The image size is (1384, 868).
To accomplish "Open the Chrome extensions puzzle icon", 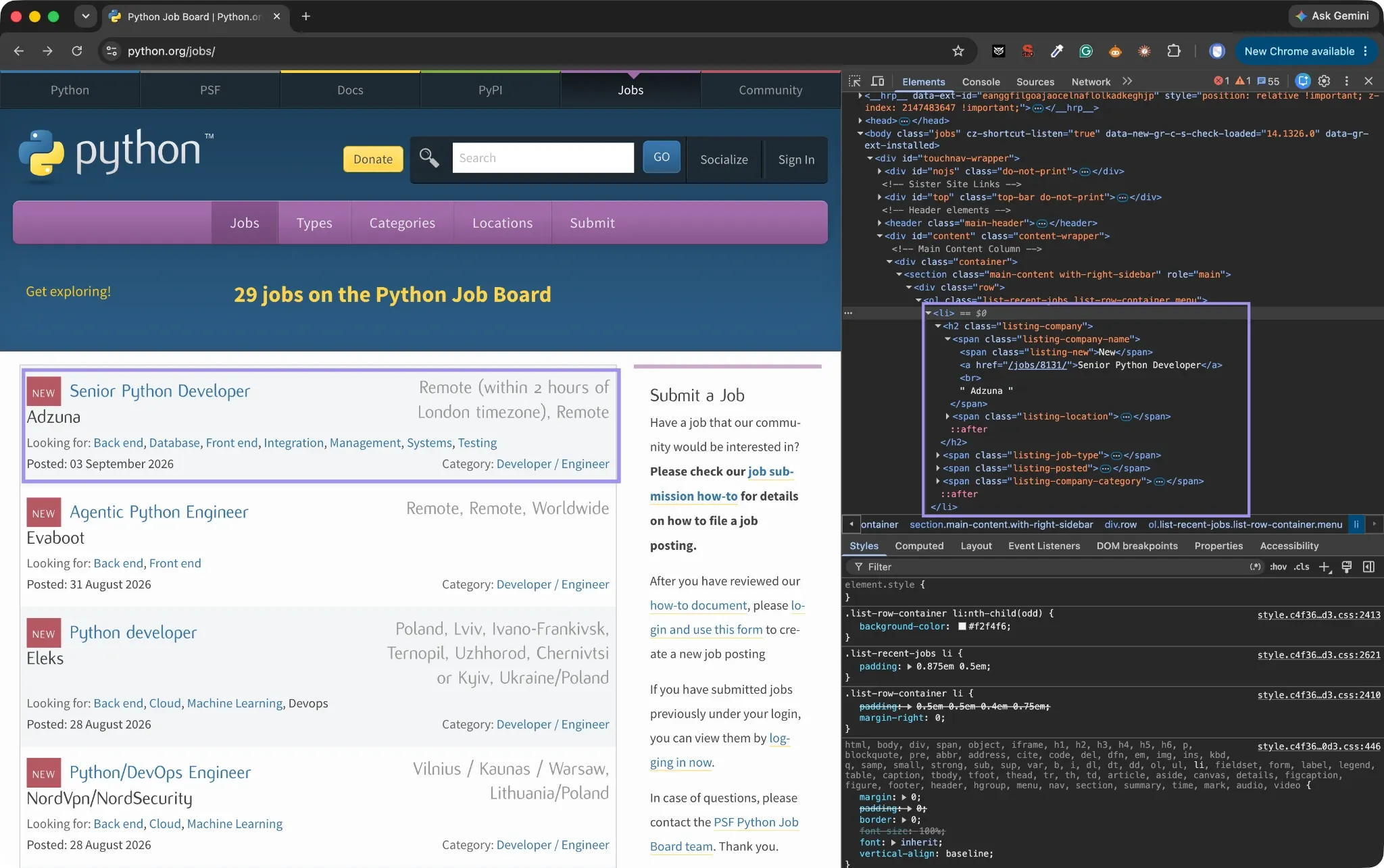I will [1174, 51].
